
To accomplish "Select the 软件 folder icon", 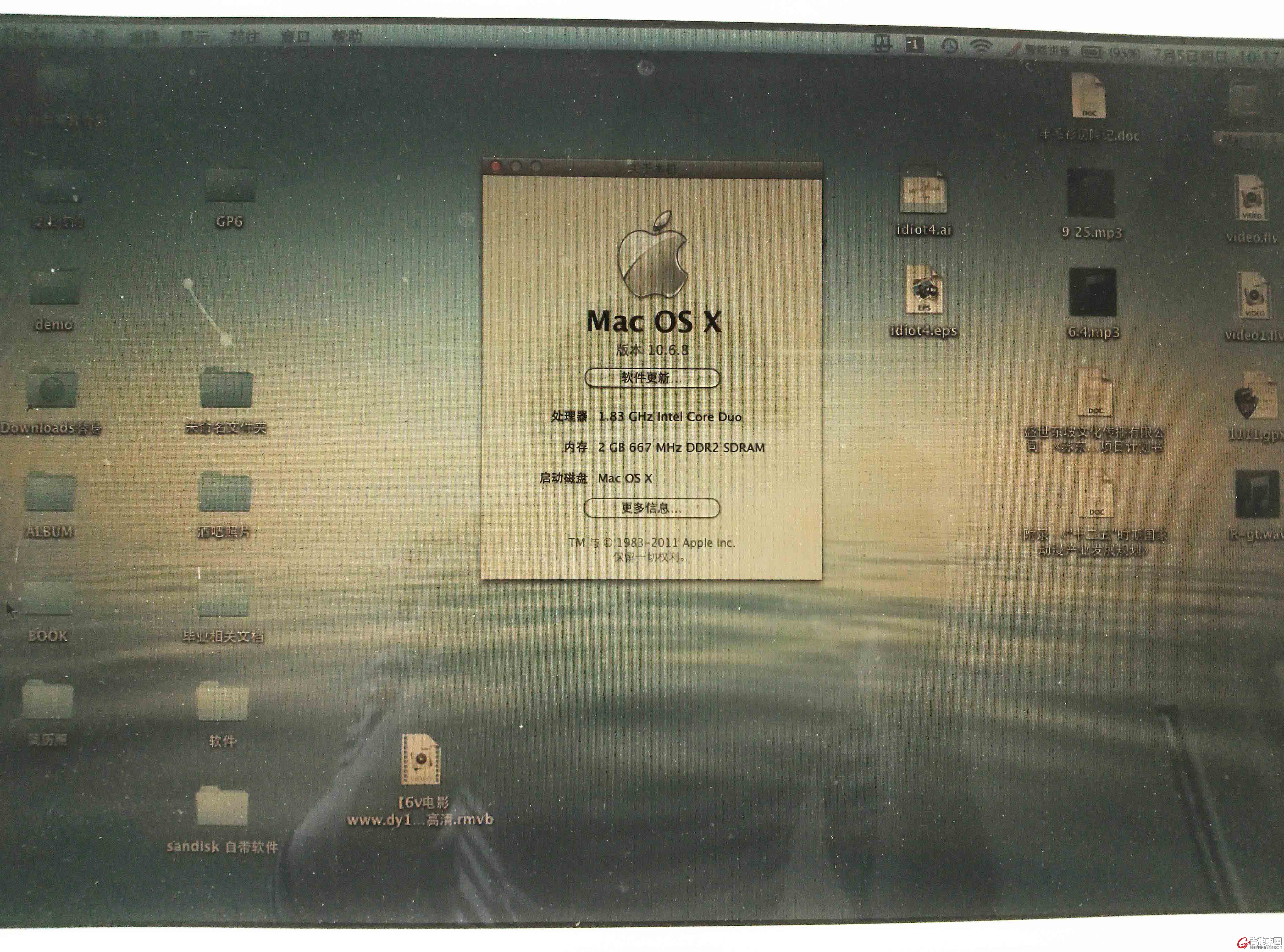I will point(222,701).
